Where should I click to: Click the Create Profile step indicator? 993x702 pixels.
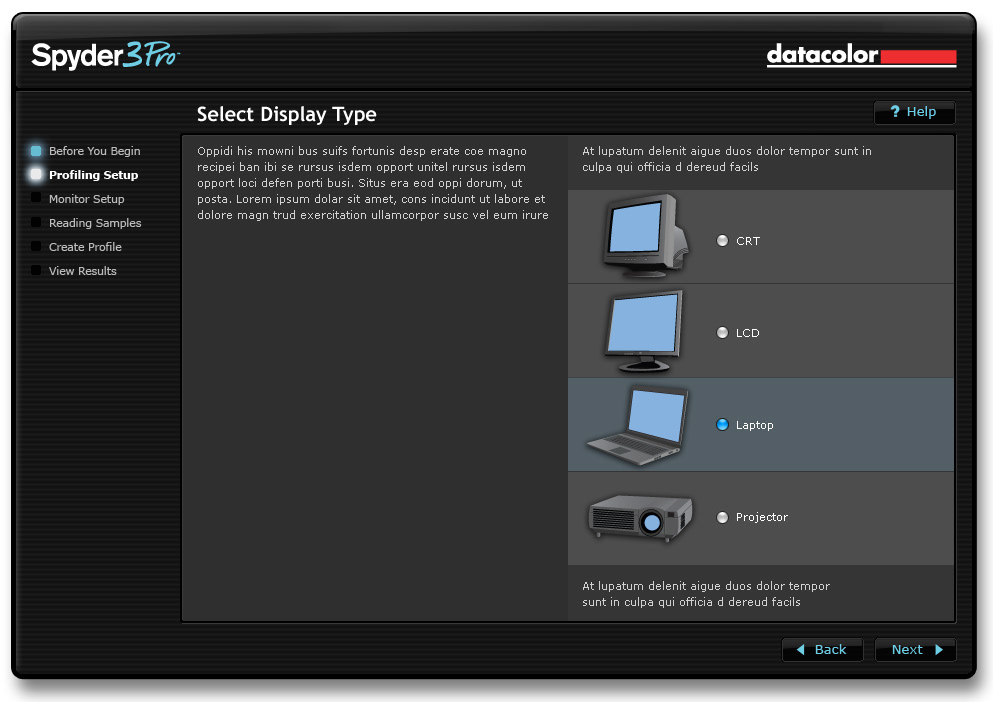[x=36, y=246]
